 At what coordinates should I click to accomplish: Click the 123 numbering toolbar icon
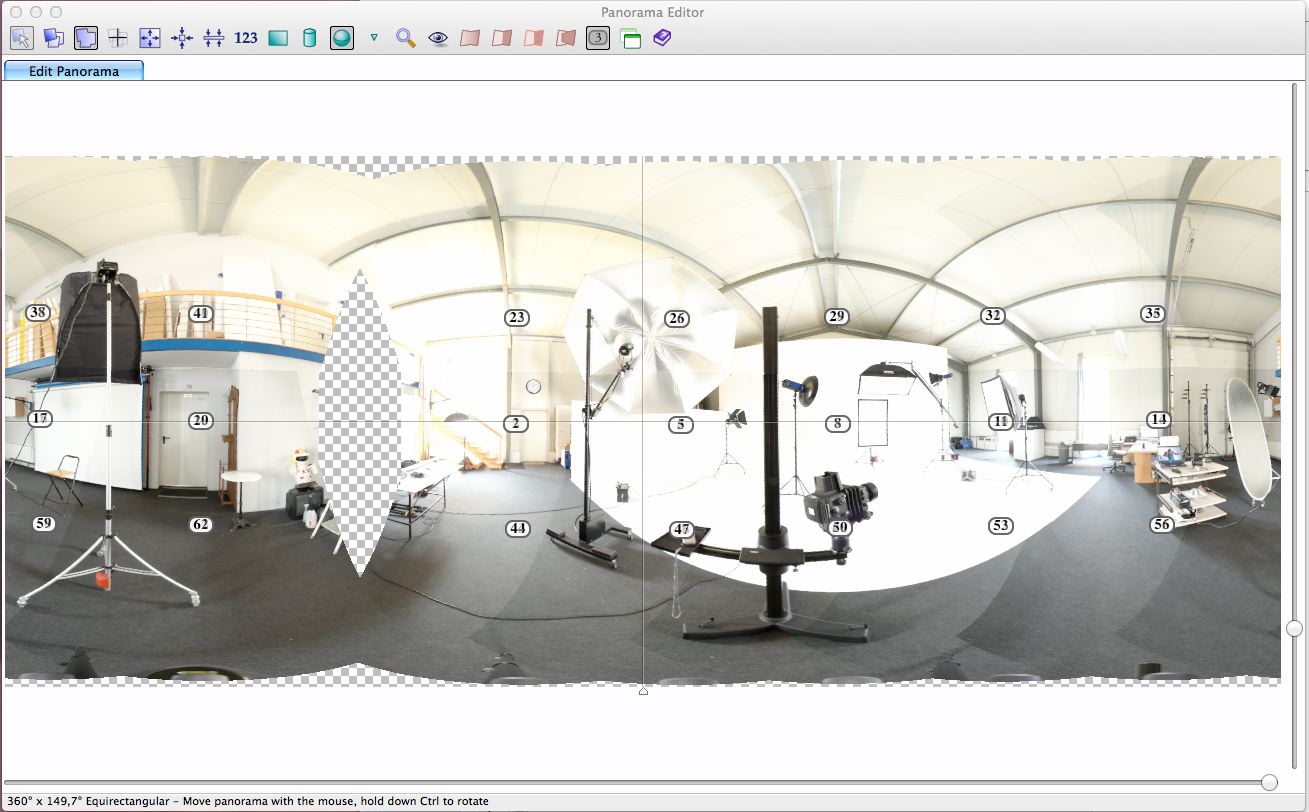(246, 38)
